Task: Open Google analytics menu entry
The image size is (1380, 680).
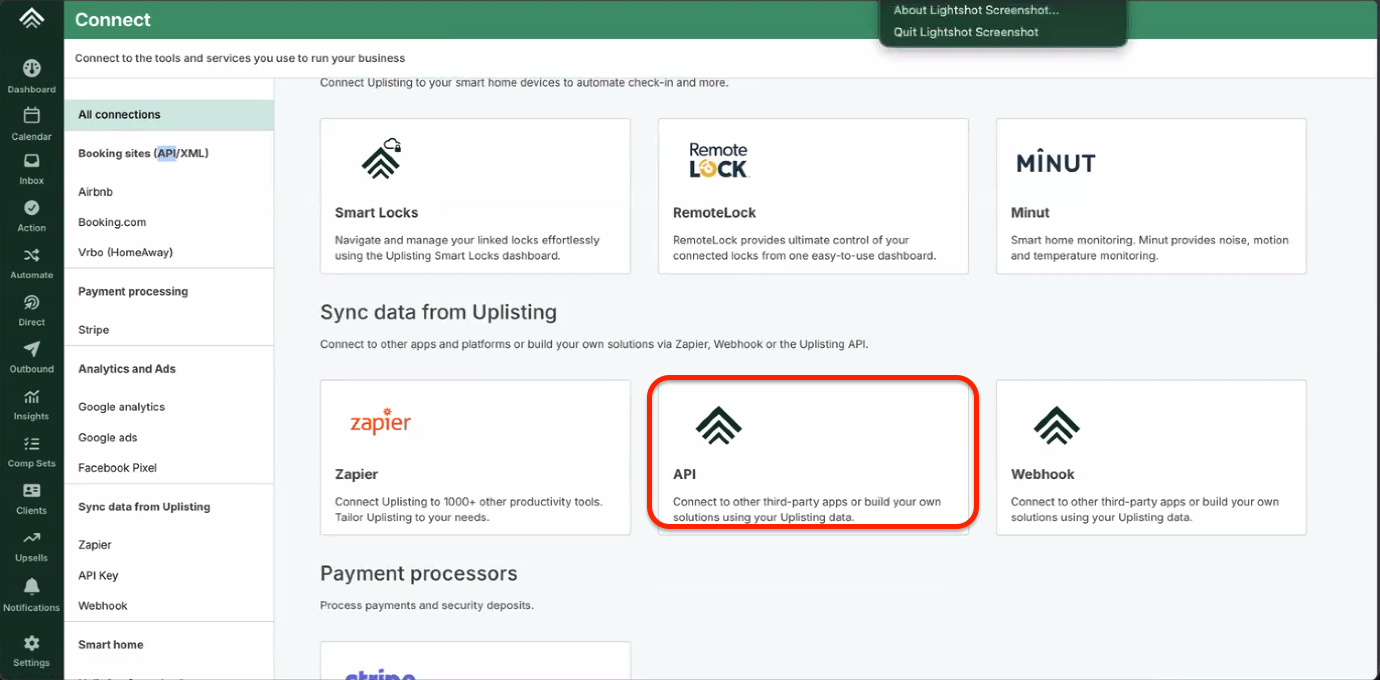Action: point(121,407)
